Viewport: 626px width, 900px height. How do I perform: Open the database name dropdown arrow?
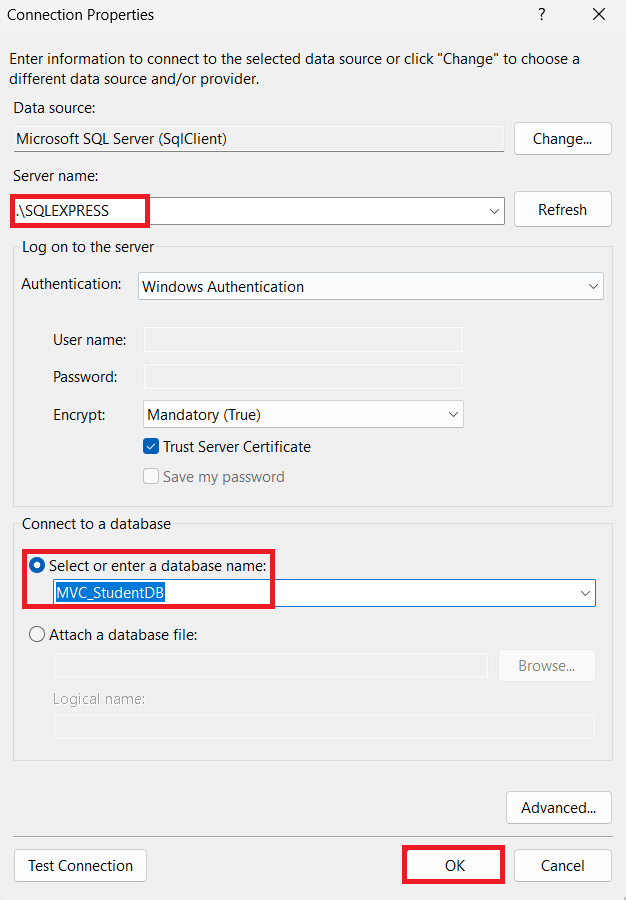click(x=585, y=593)
